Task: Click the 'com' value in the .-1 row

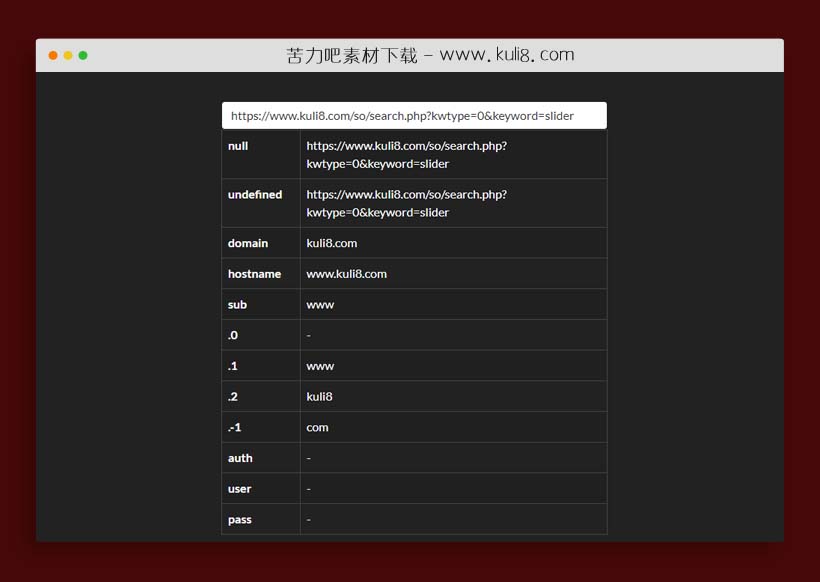Action: click(317, 428)
